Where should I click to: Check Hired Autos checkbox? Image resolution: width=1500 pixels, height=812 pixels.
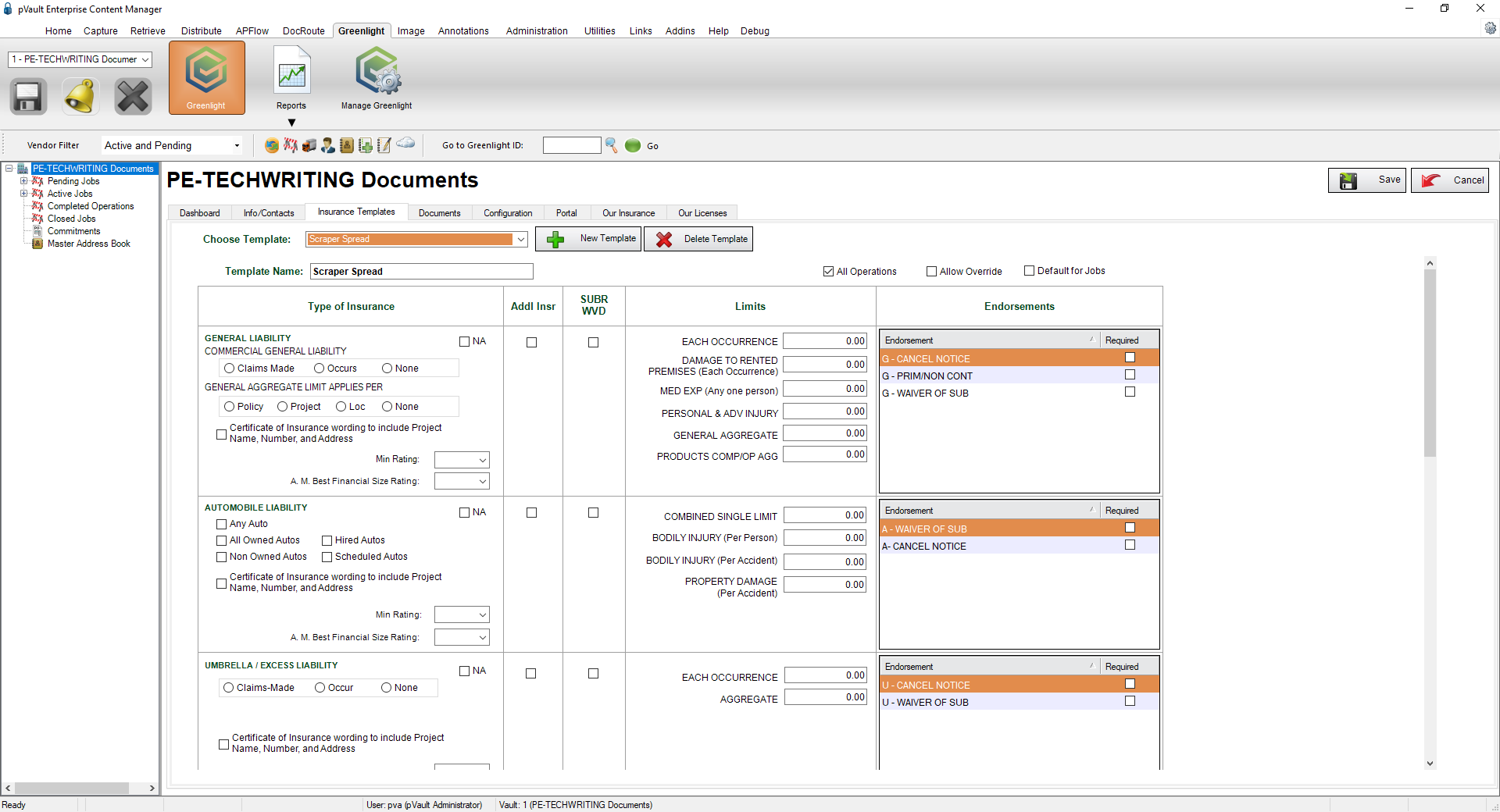pos(327,540)
